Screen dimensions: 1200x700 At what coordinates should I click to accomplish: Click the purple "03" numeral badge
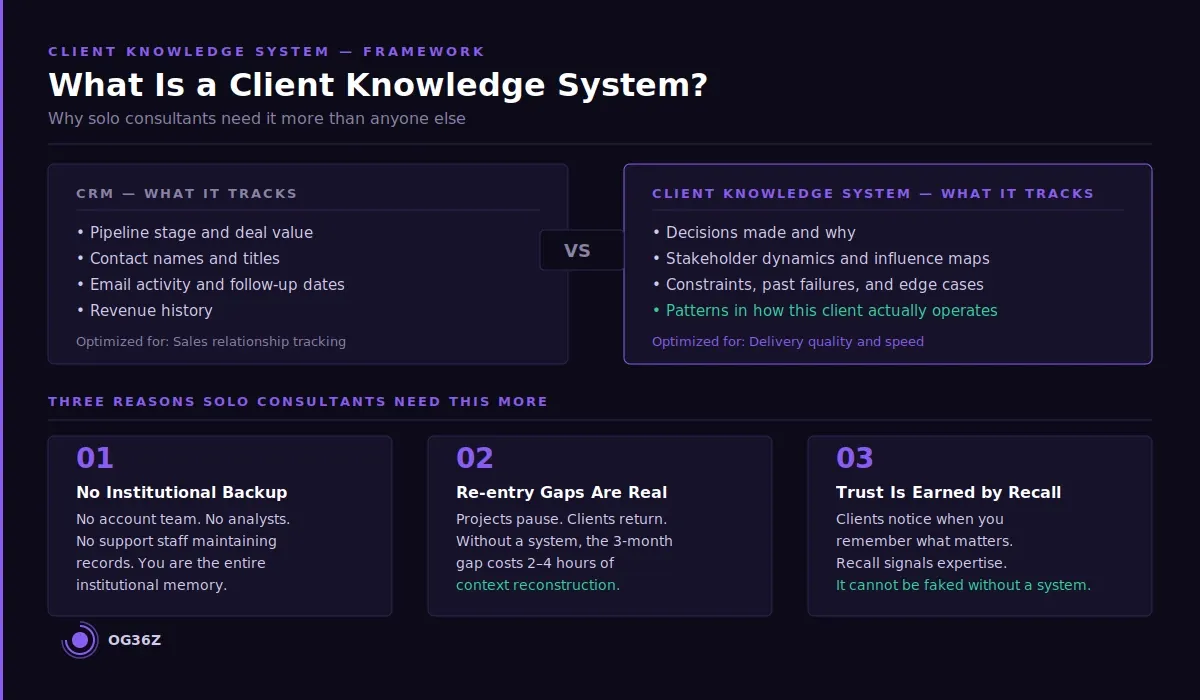(853, 457)
